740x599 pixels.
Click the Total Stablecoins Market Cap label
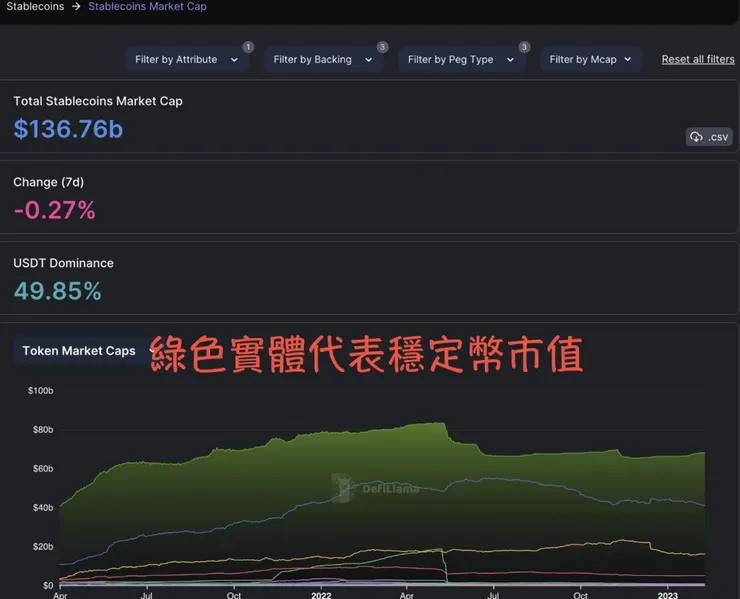click(x=98, y=101)
